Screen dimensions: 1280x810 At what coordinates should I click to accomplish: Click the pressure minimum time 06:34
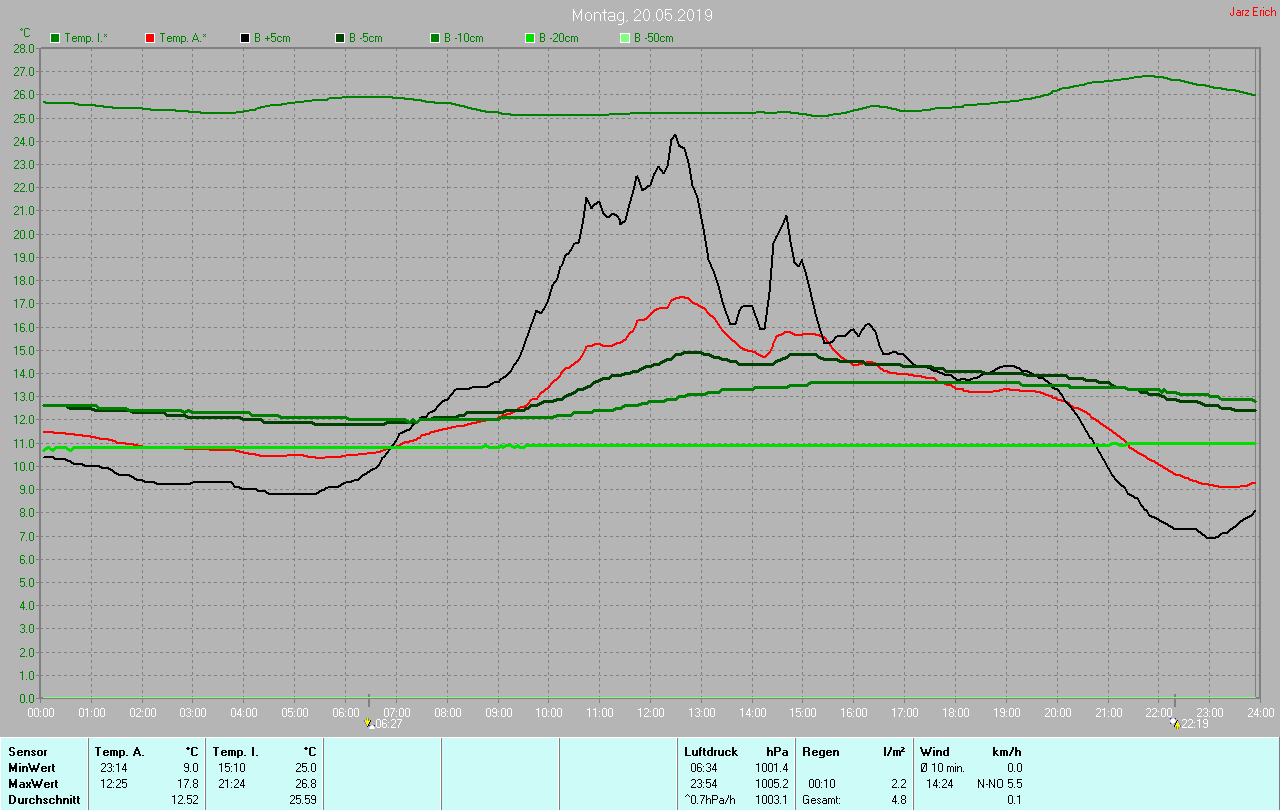(704, 767)
